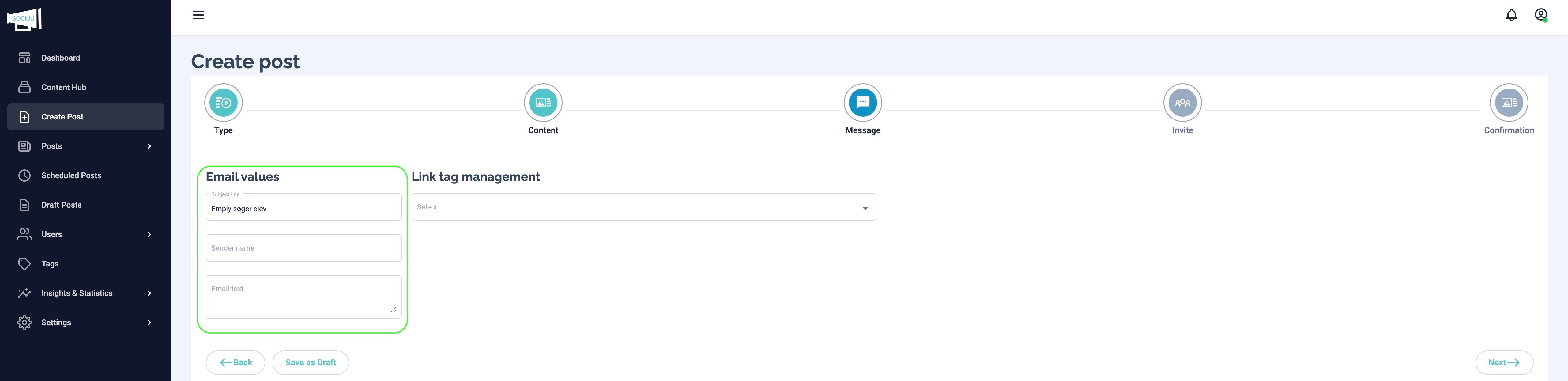1568x381 pixels.
Task: Expand the Posts submenu chevron
Action: (x=149, y=146)
